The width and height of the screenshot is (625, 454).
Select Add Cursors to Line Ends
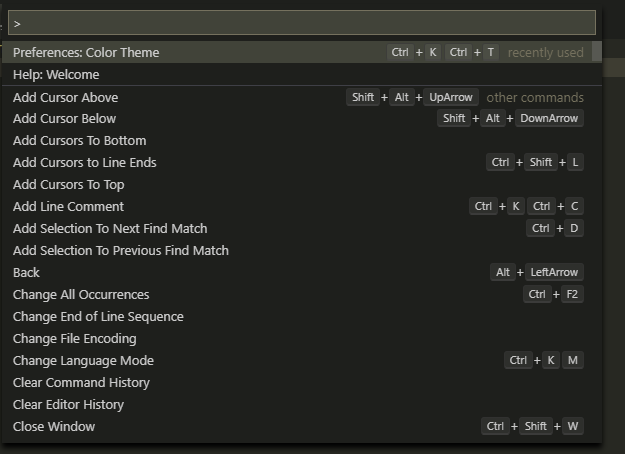click(302, 162)
